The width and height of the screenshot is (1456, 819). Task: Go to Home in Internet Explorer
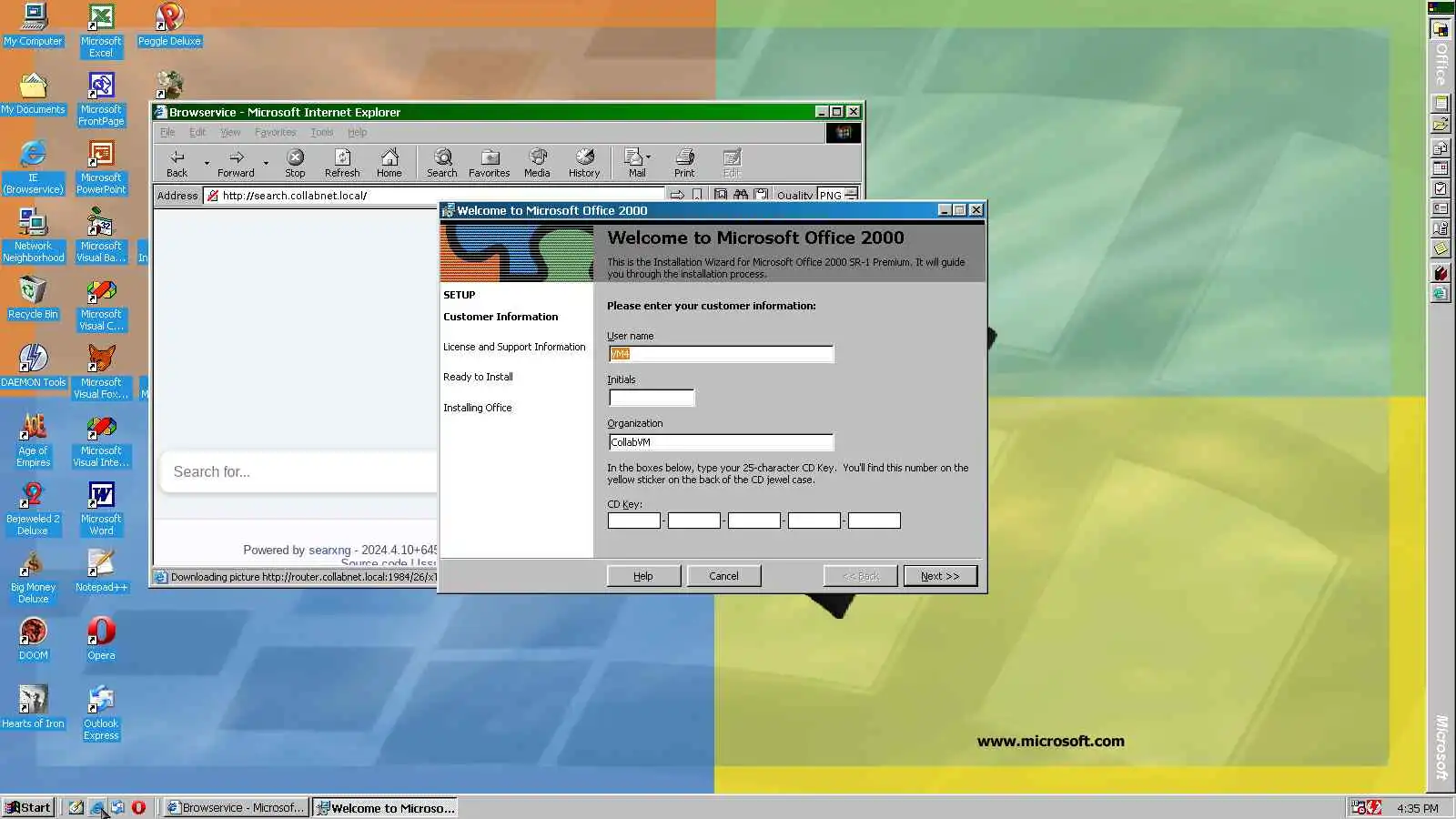pyautogui.click(x=389, y=163)
